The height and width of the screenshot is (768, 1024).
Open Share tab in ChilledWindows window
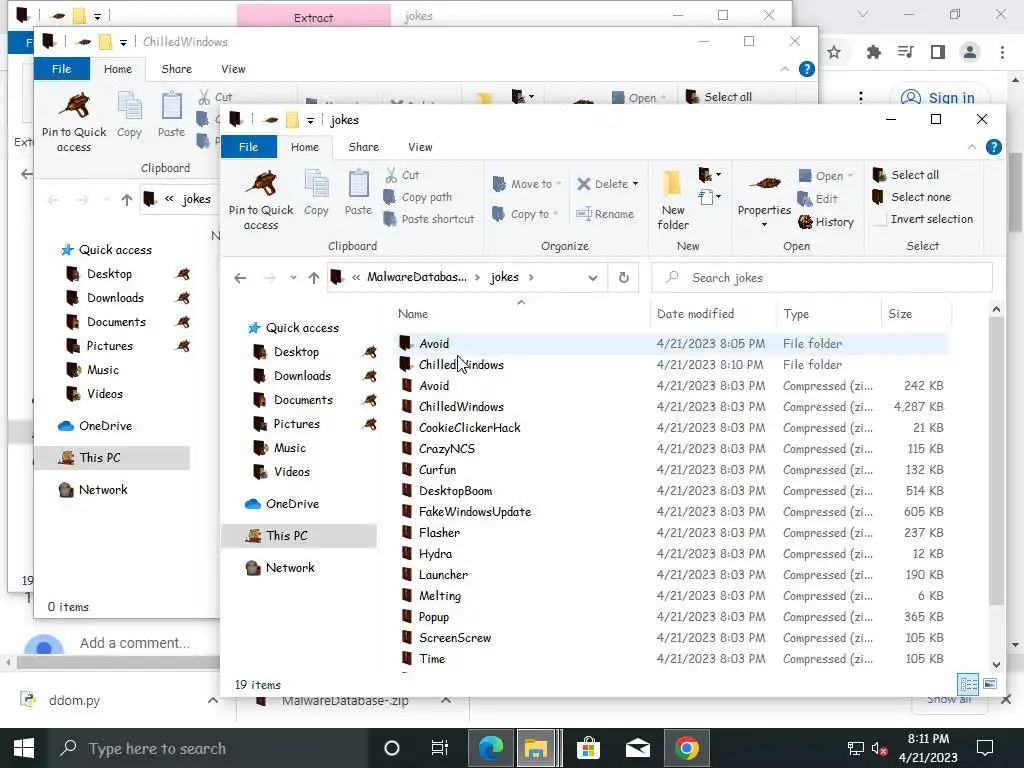(x=176, y=69)
